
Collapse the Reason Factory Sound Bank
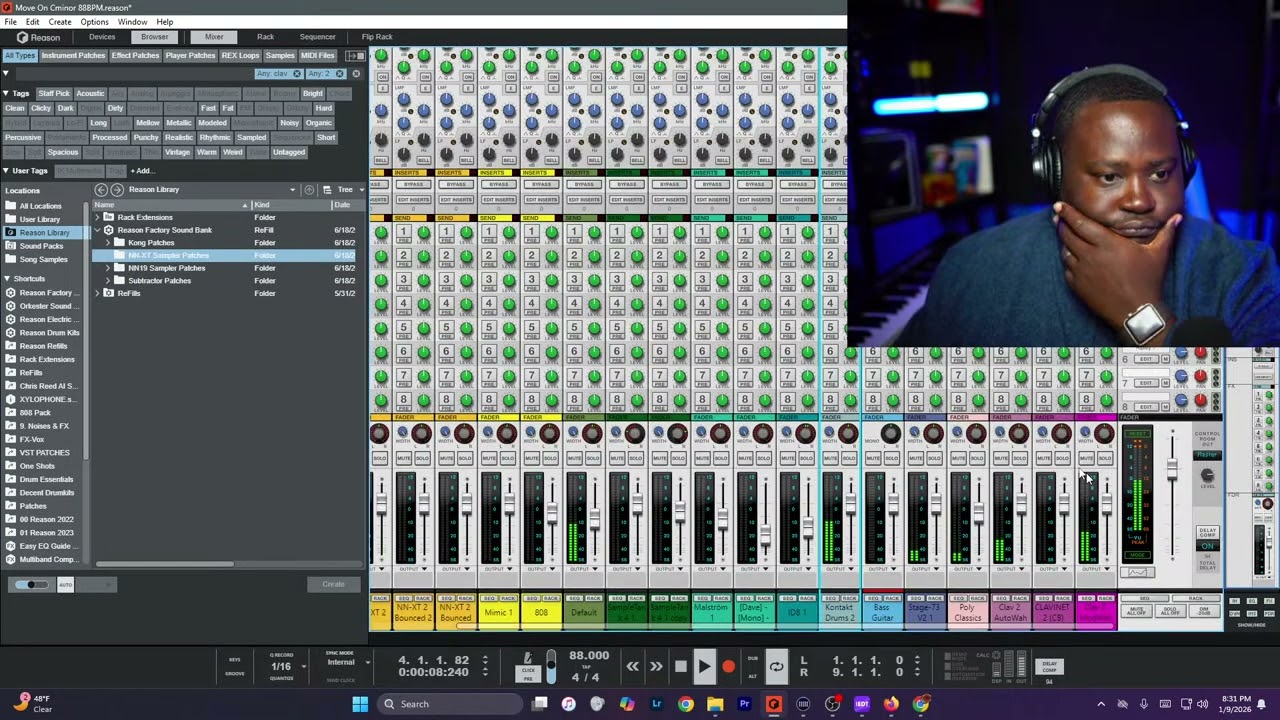click(x=97, y=230)
